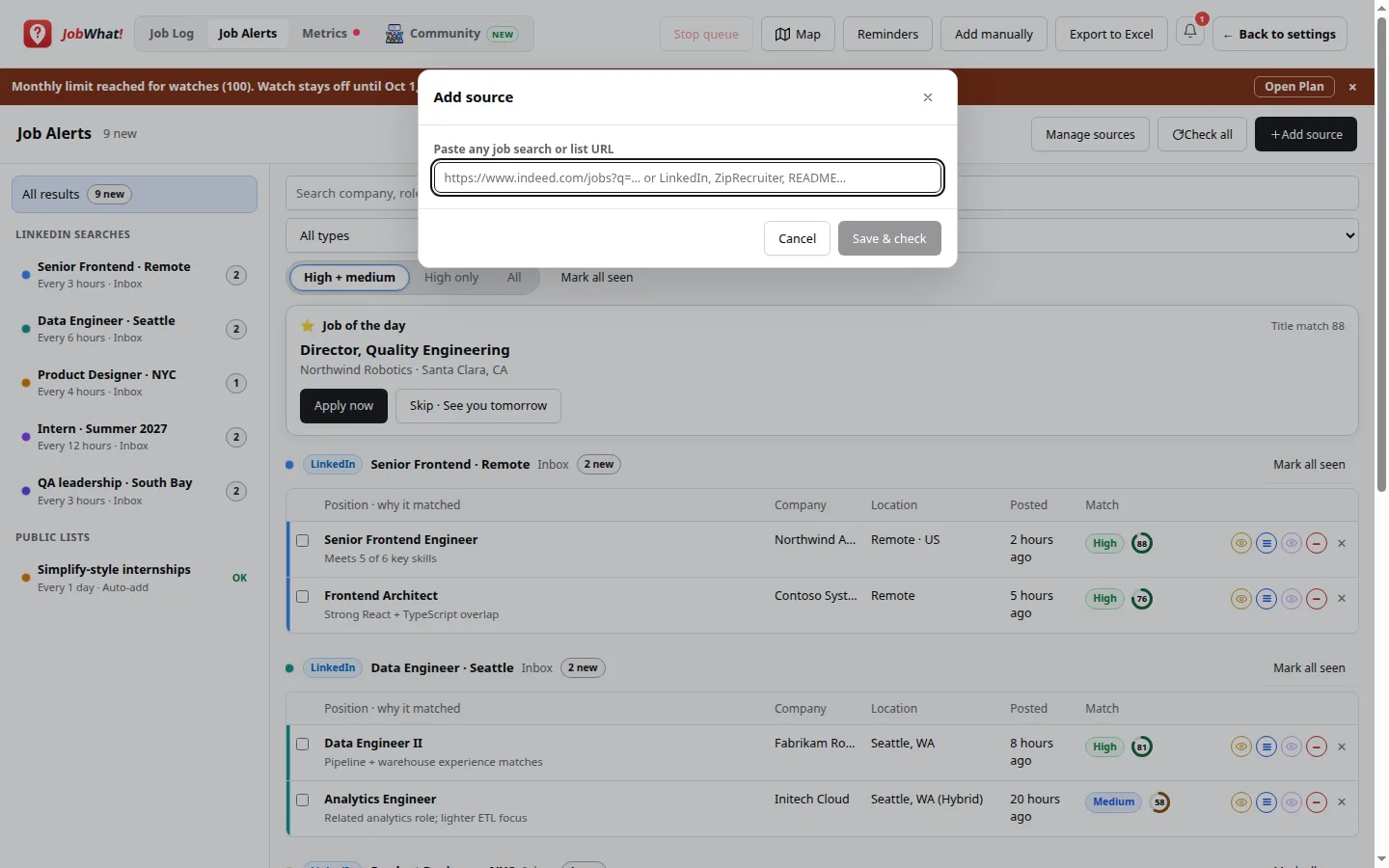The height and width of the screenshot is (868, 1389).
Task: Select the High + medium filter
Action: click(x=349, y=278)
